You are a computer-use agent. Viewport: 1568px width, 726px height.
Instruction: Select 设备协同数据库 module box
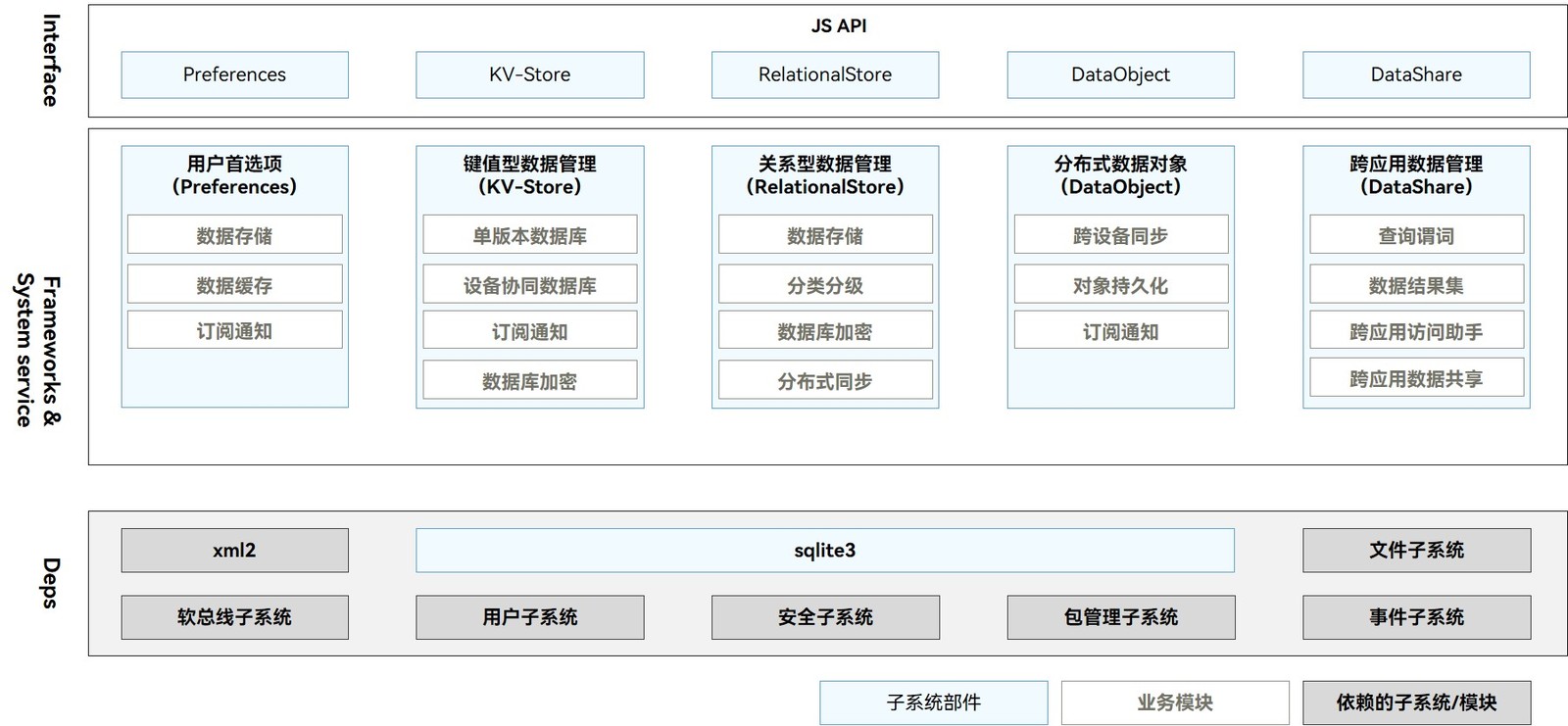[529, 284]
